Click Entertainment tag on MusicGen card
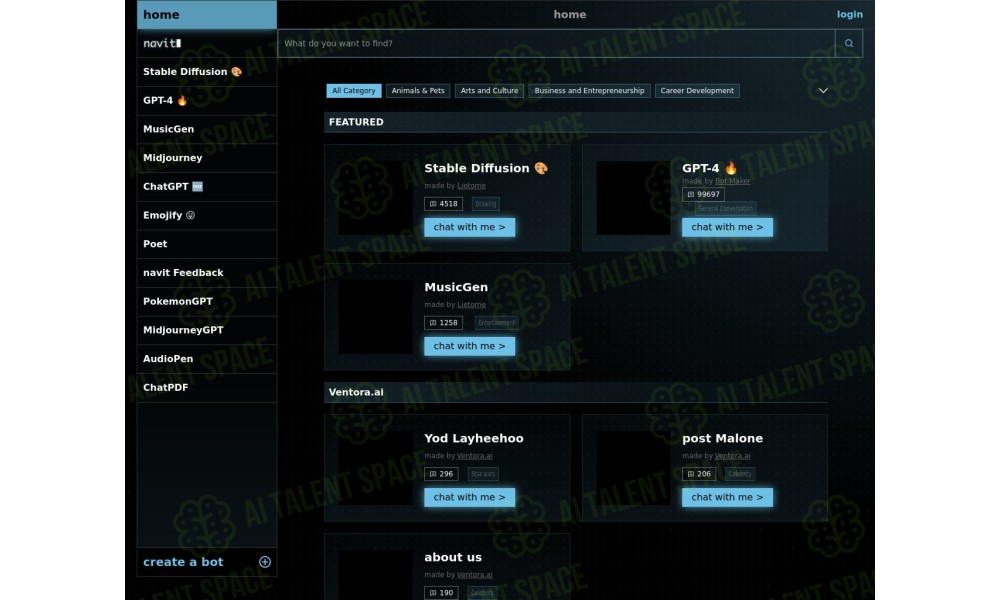 tap(496, 323)
